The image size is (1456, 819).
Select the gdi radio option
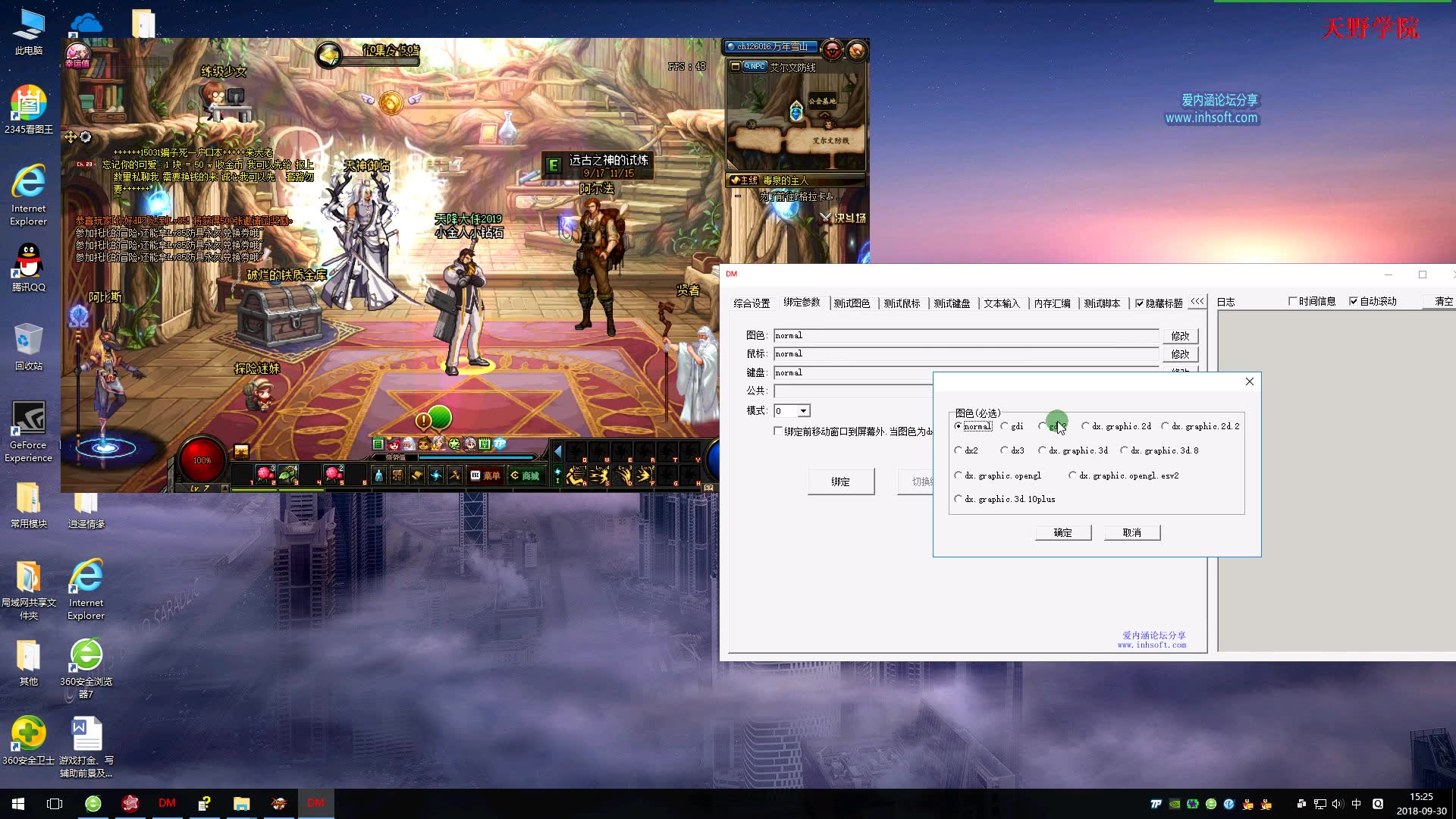[1005, 426]
